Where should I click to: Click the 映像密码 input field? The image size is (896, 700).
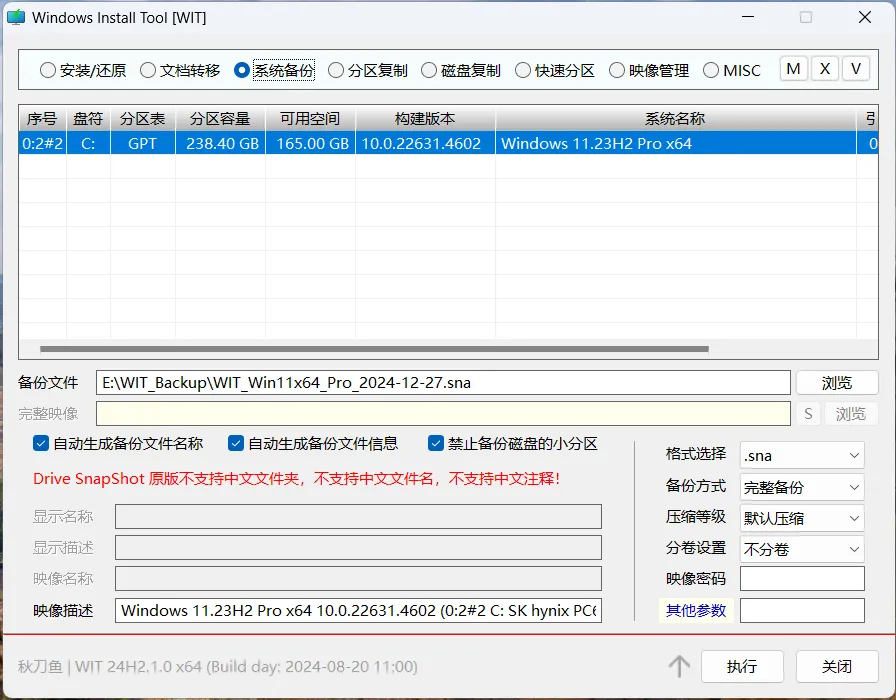802,579
